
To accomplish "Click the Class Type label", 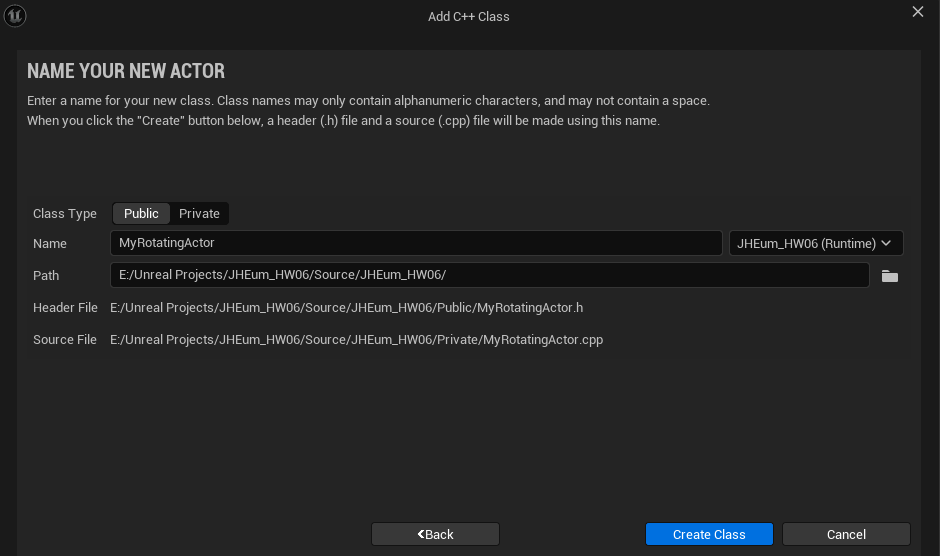I will [x=65, y=214].
